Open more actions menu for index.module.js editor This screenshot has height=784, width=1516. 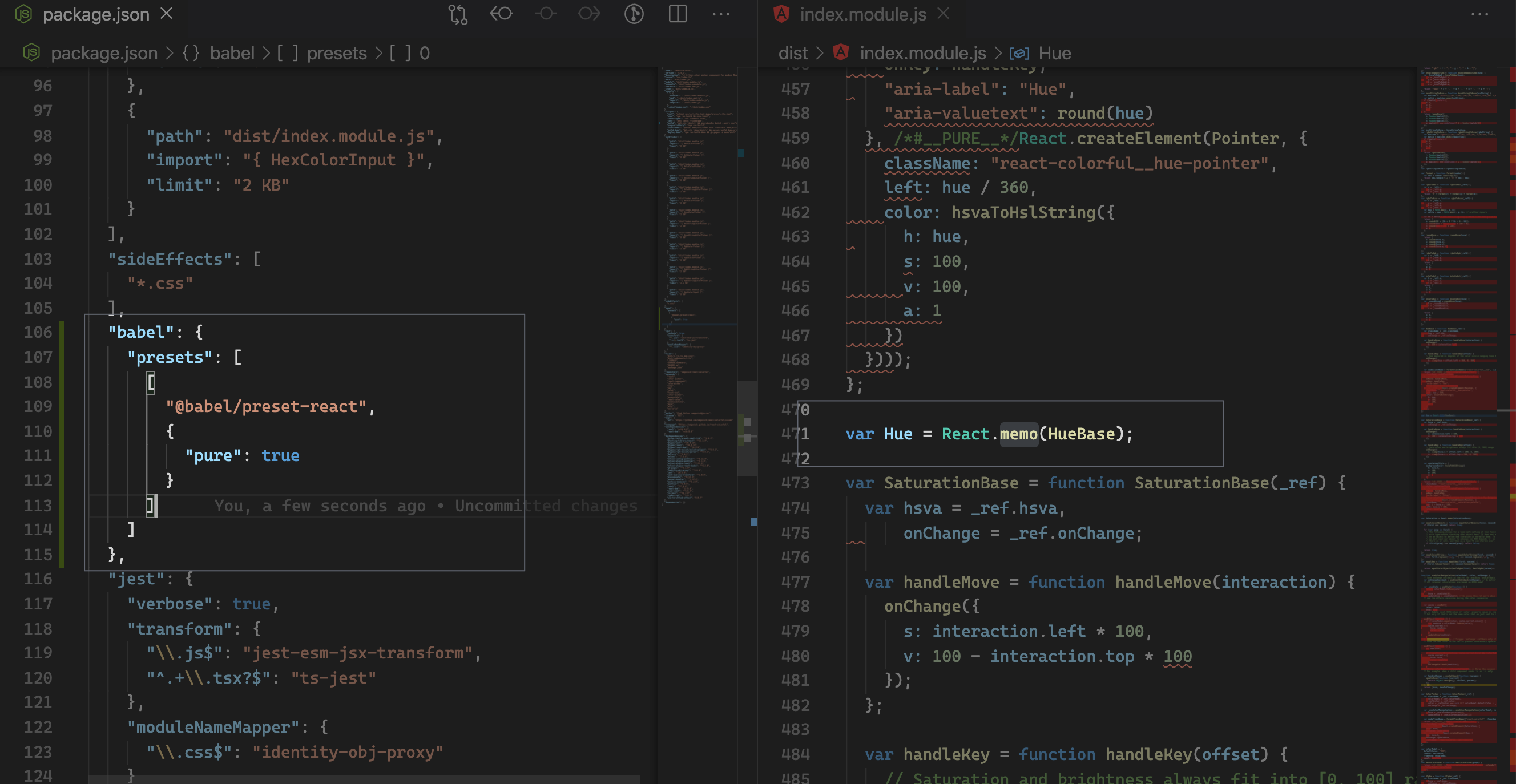[x=1479, y=14]
